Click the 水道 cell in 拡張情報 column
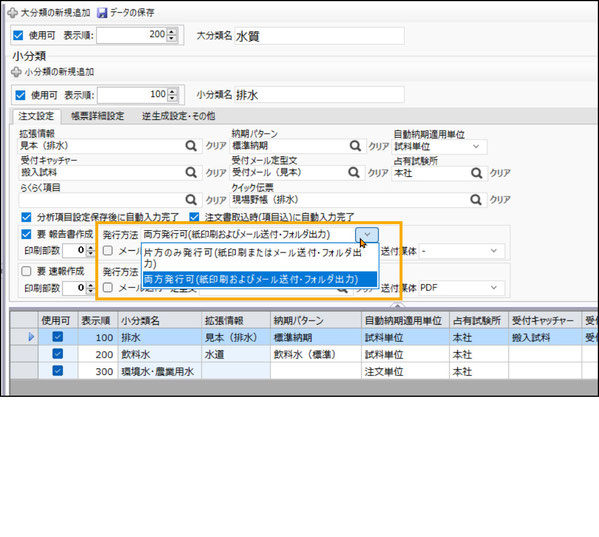 [x=236, y=354]
